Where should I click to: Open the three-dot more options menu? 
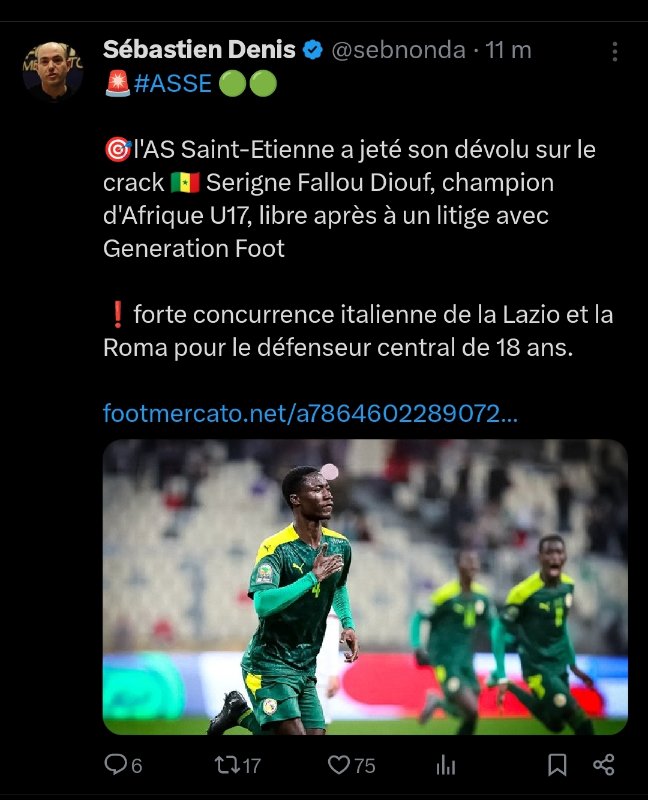(615, 52)
